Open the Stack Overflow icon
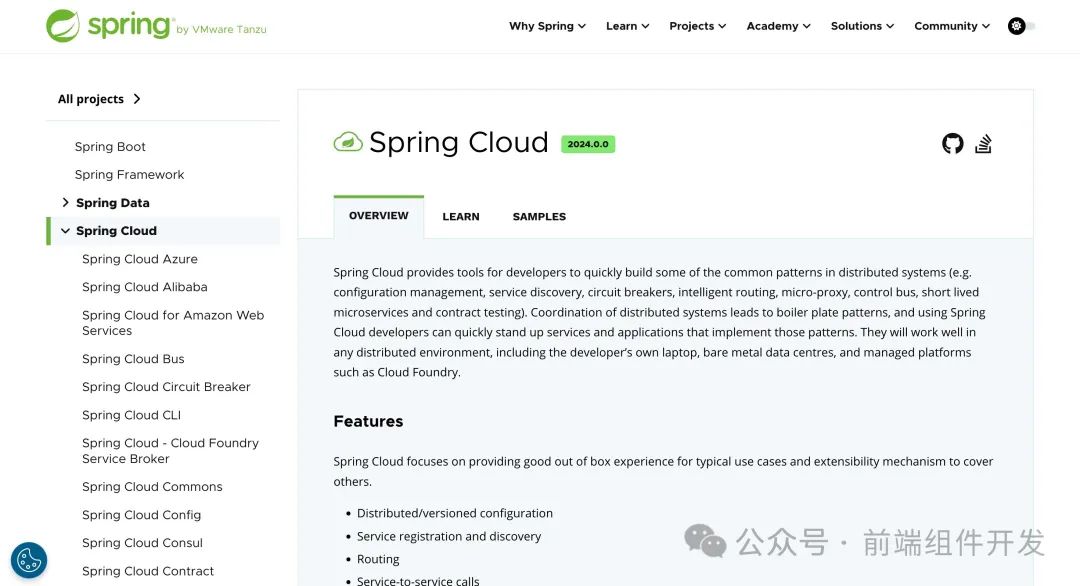The height and width of the screenshot is (586, 1080). (x=983, y=143)
